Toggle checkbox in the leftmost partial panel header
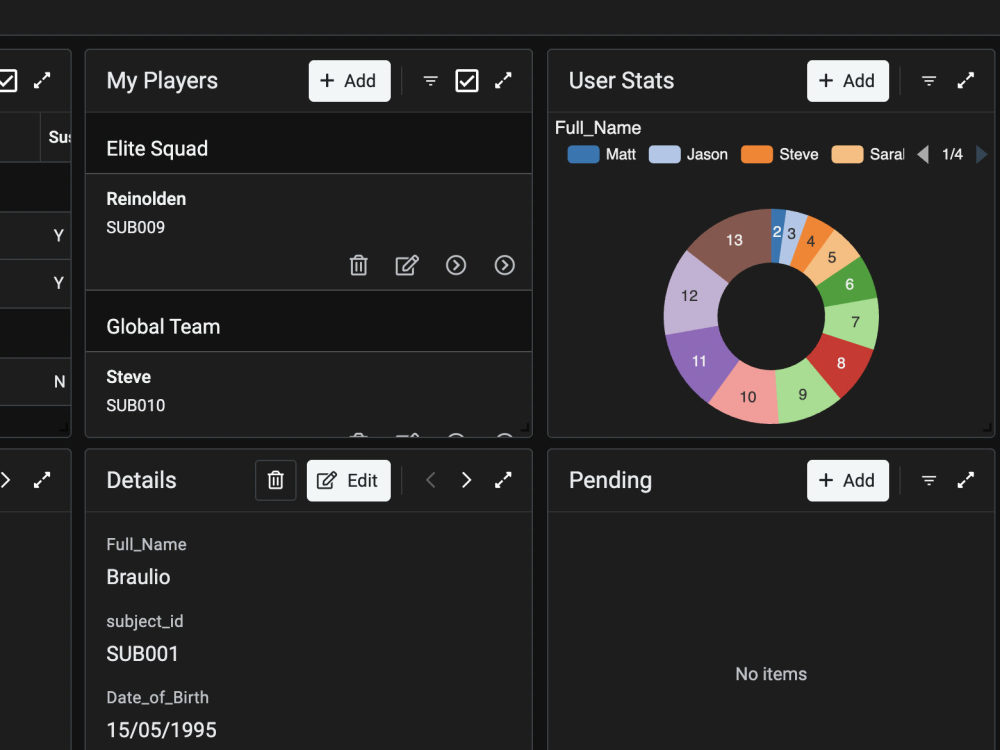 [x=6, y=81]
